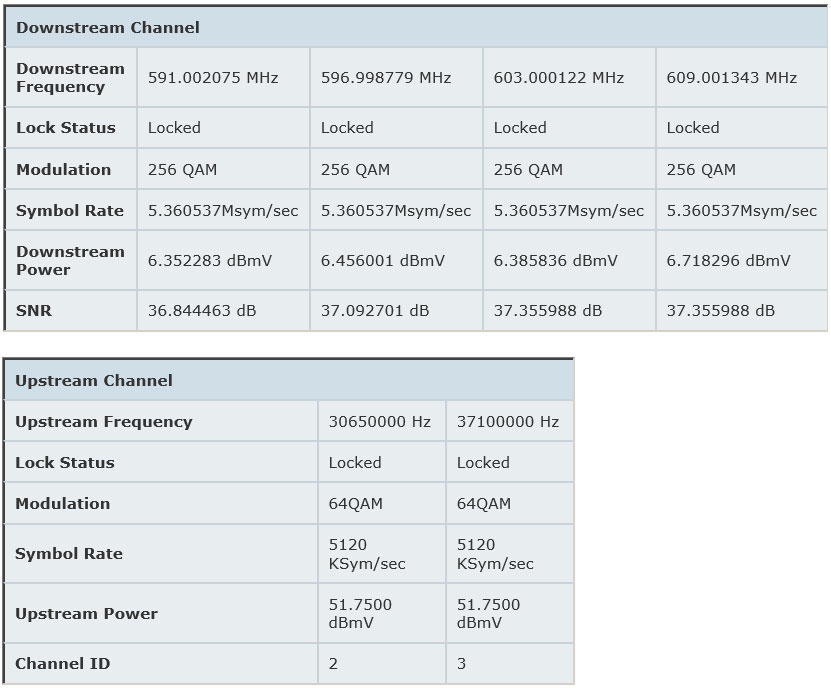
Task: Click the Downstream Channel table header
Action: tap(108, 28)
